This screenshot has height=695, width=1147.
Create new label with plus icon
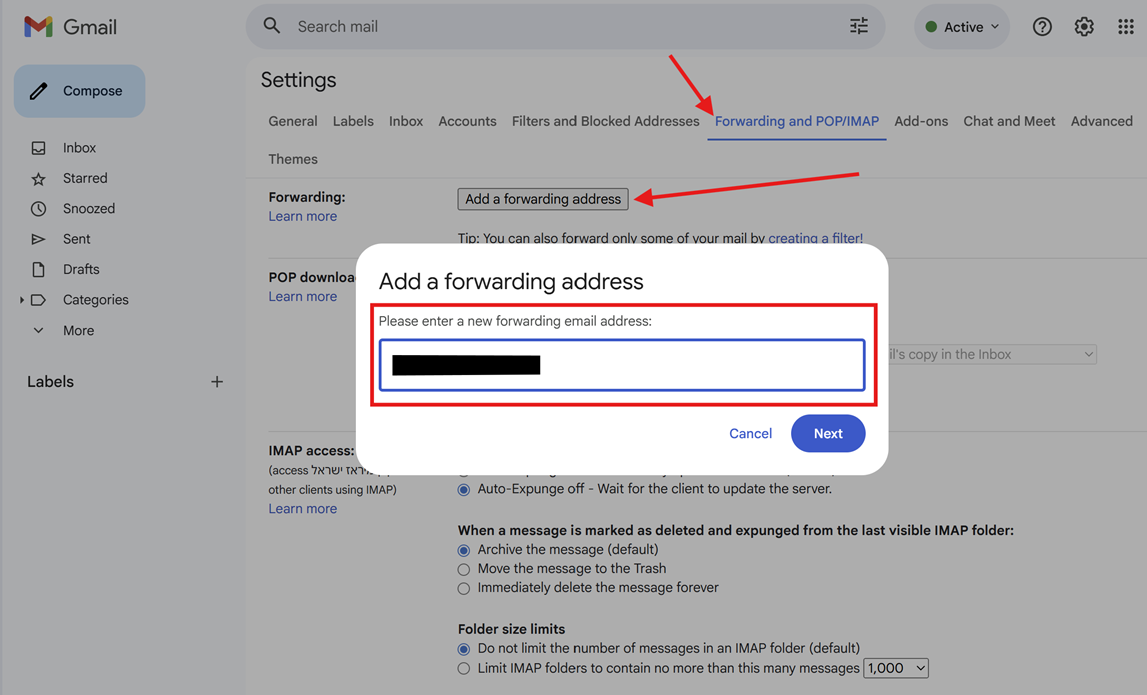[x=216, y=382]
